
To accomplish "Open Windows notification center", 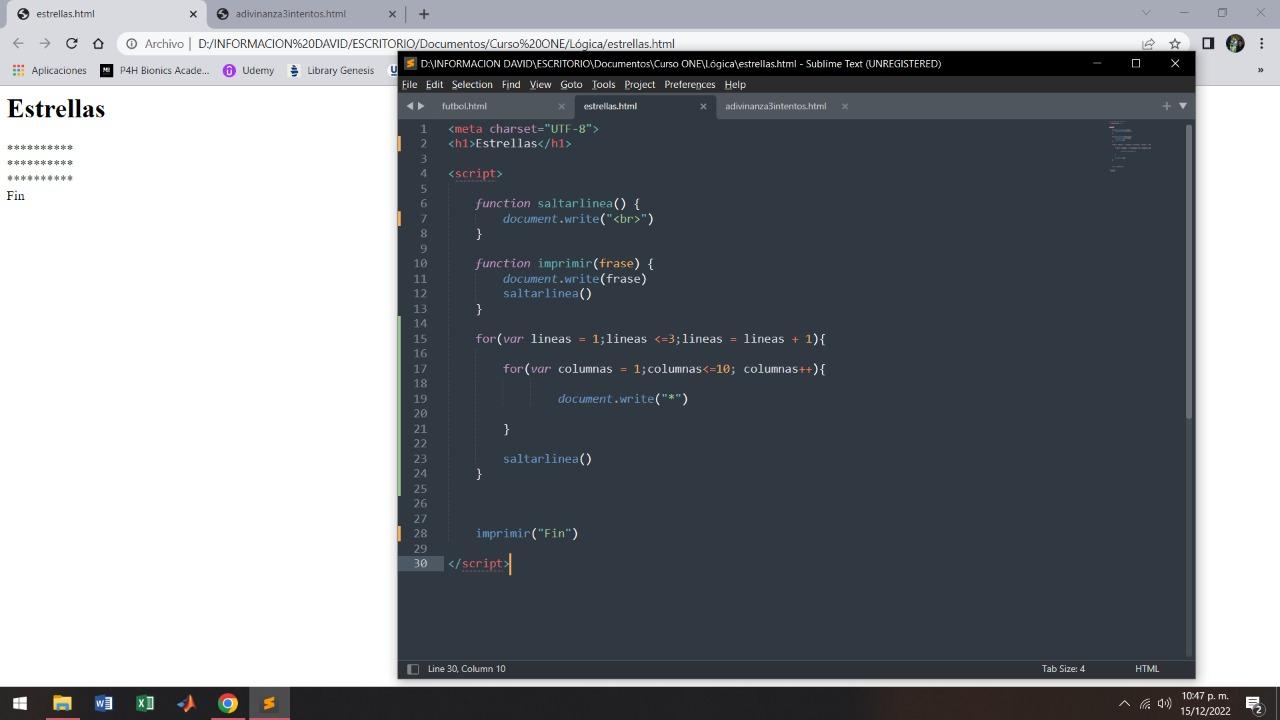I will (x=1255, y=704).
